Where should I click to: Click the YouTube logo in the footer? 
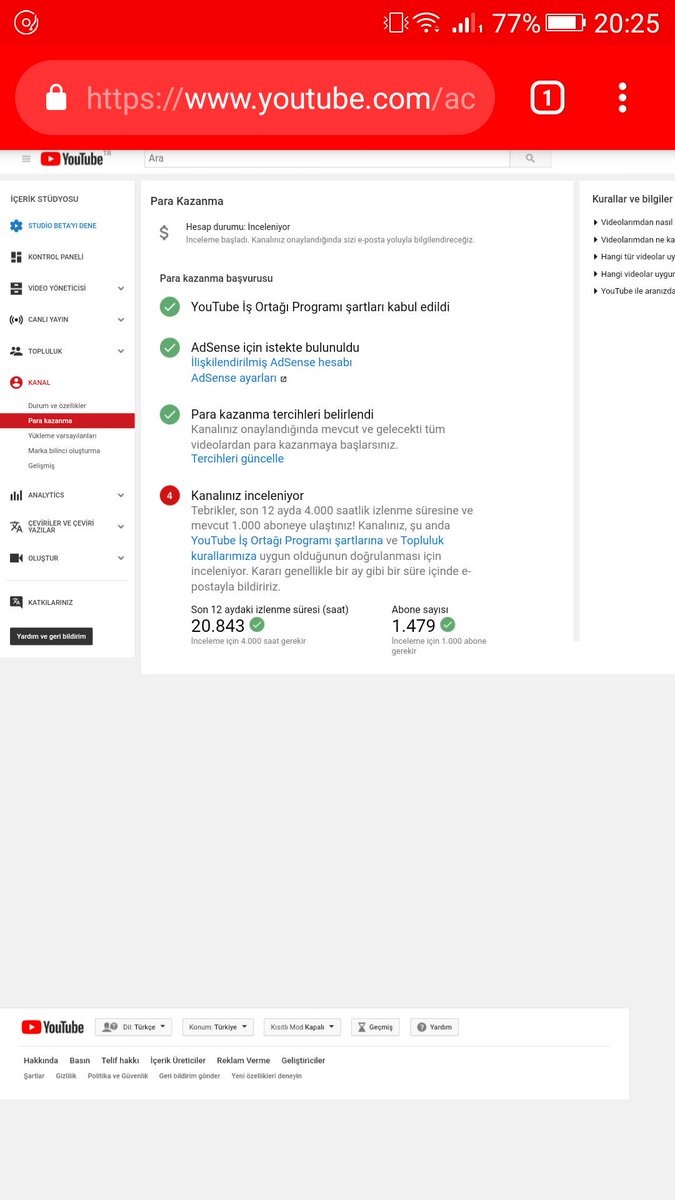(53, 1027)
